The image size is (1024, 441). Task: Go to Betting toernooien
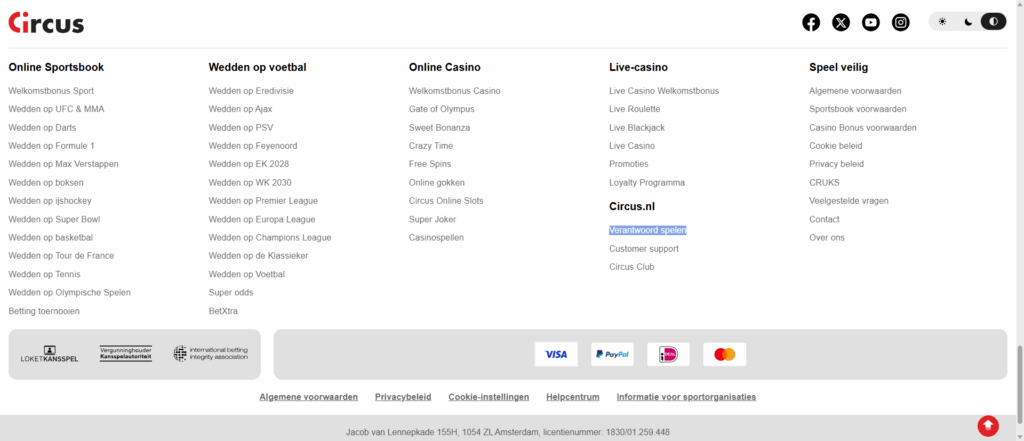pyautogui.click(x=44, y=311)
